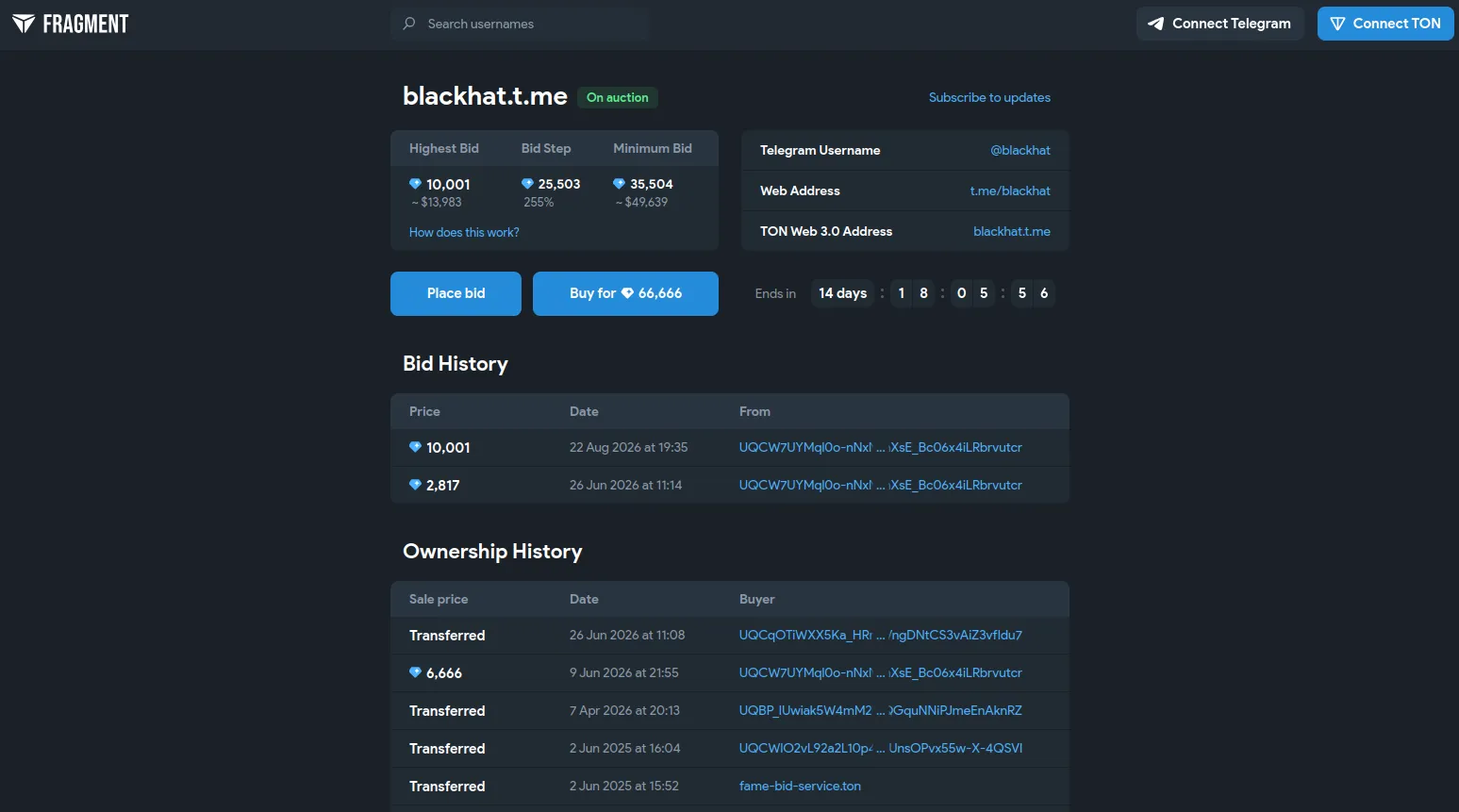Select the 7 Apr 2026 at 20:13 date
Viewport: 1459px width, 812px height.
pyautogui.click(x=624, y=710)
